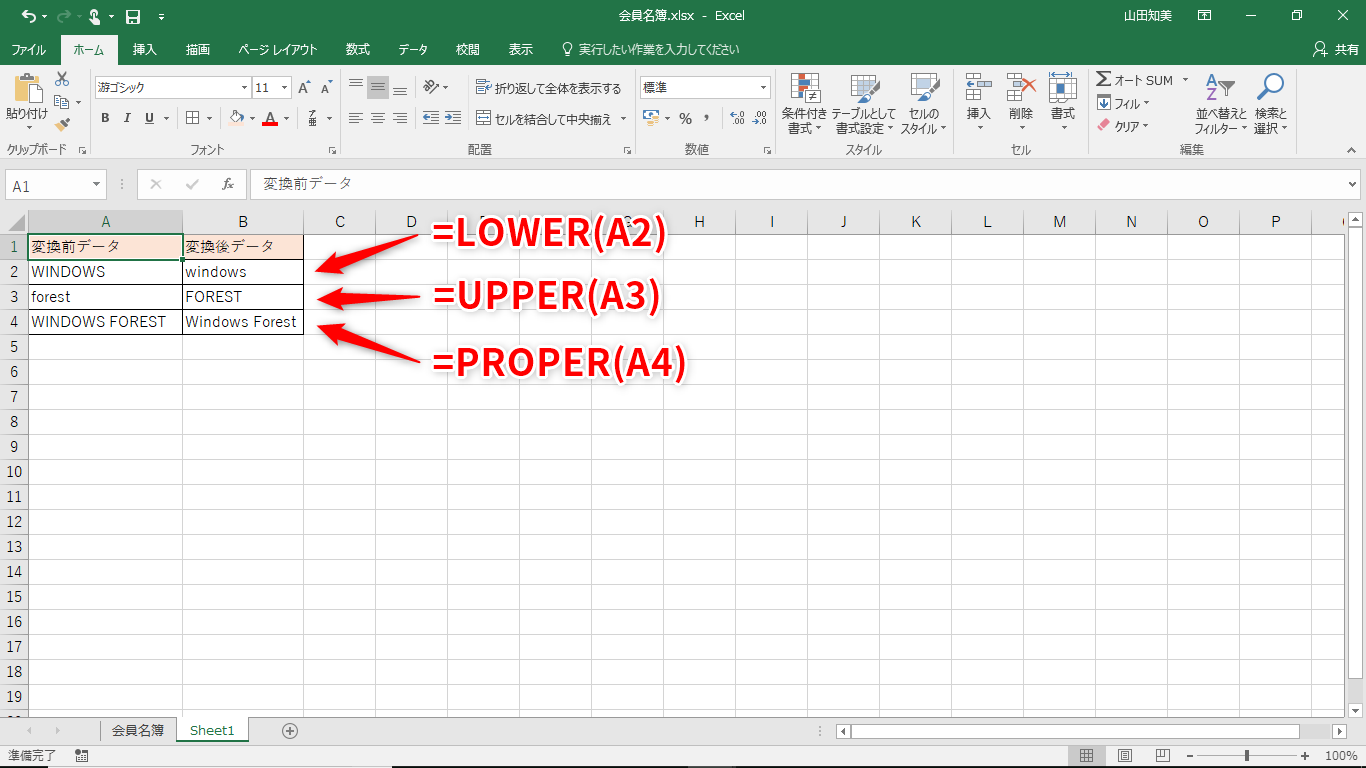Switch to the Formulas (数式) tab
The height and width of the screenshot is (768, 1366).
click(x=358, y=49)
